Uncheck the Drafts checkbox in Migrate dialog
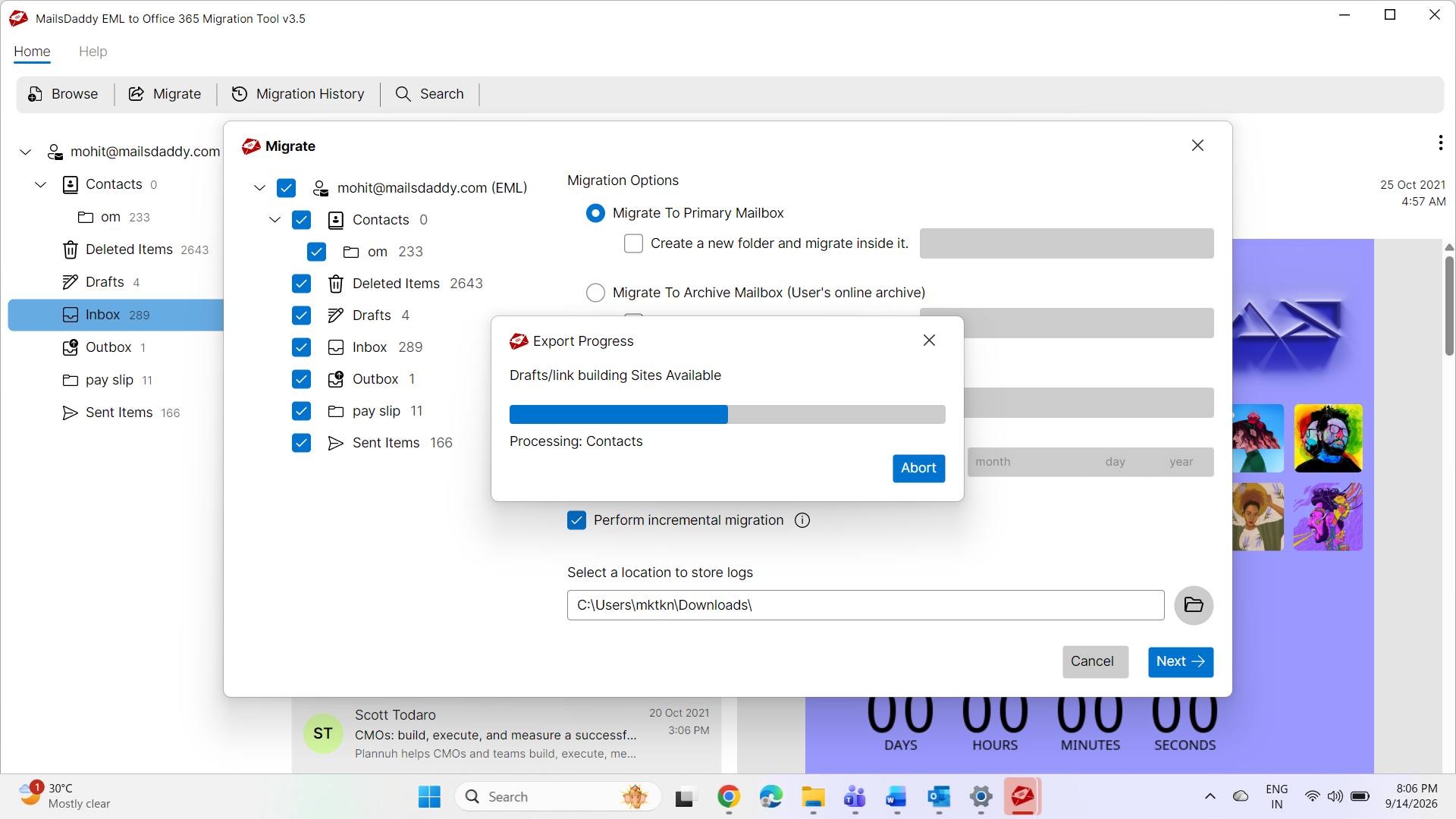 (301, 315)
